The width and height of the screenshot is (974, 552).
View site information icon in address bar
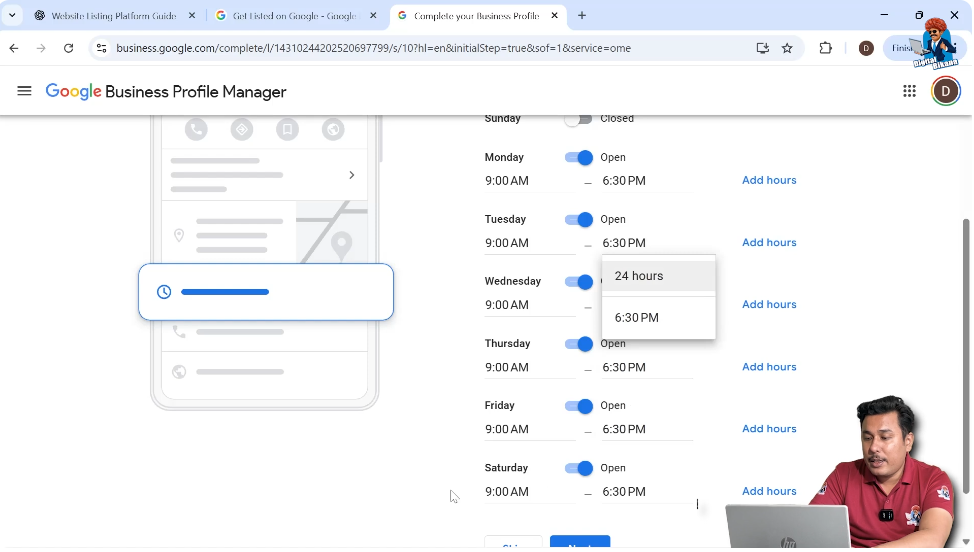(x=101, y=48)
